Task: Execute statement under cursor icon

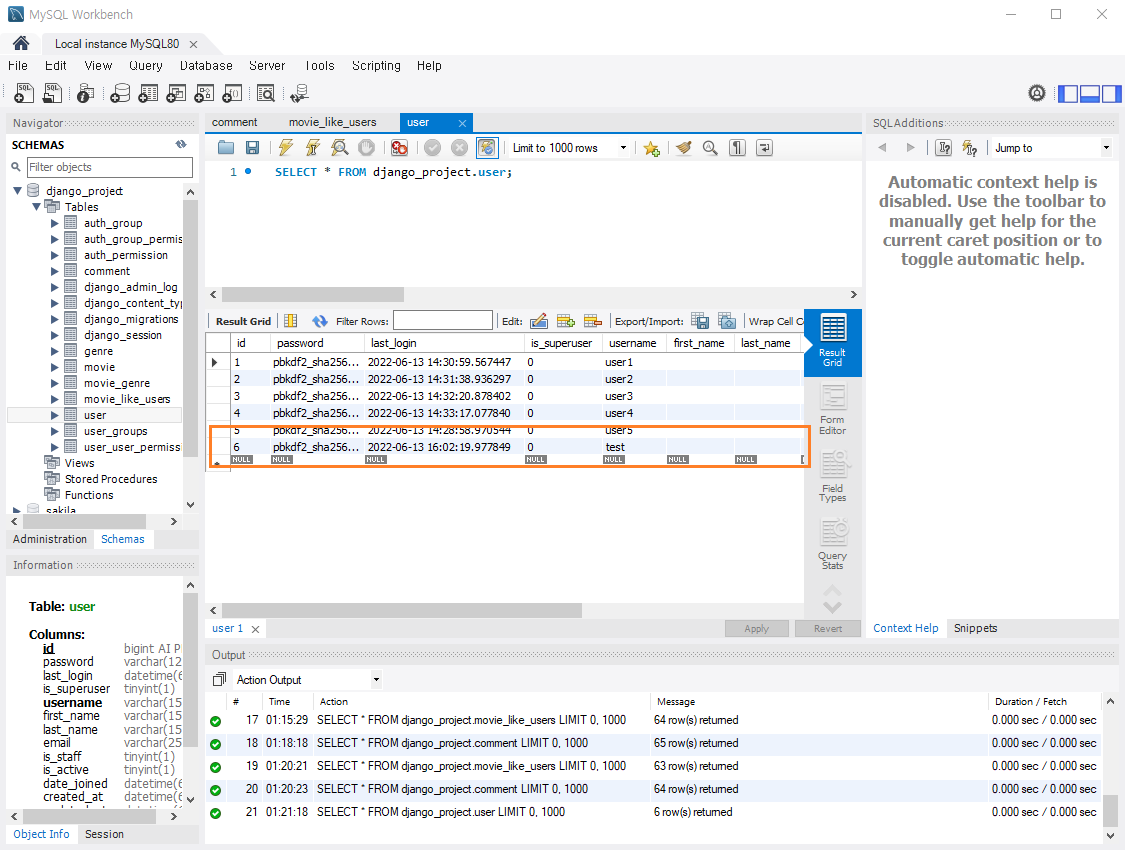Action: [x=313, y=148]
